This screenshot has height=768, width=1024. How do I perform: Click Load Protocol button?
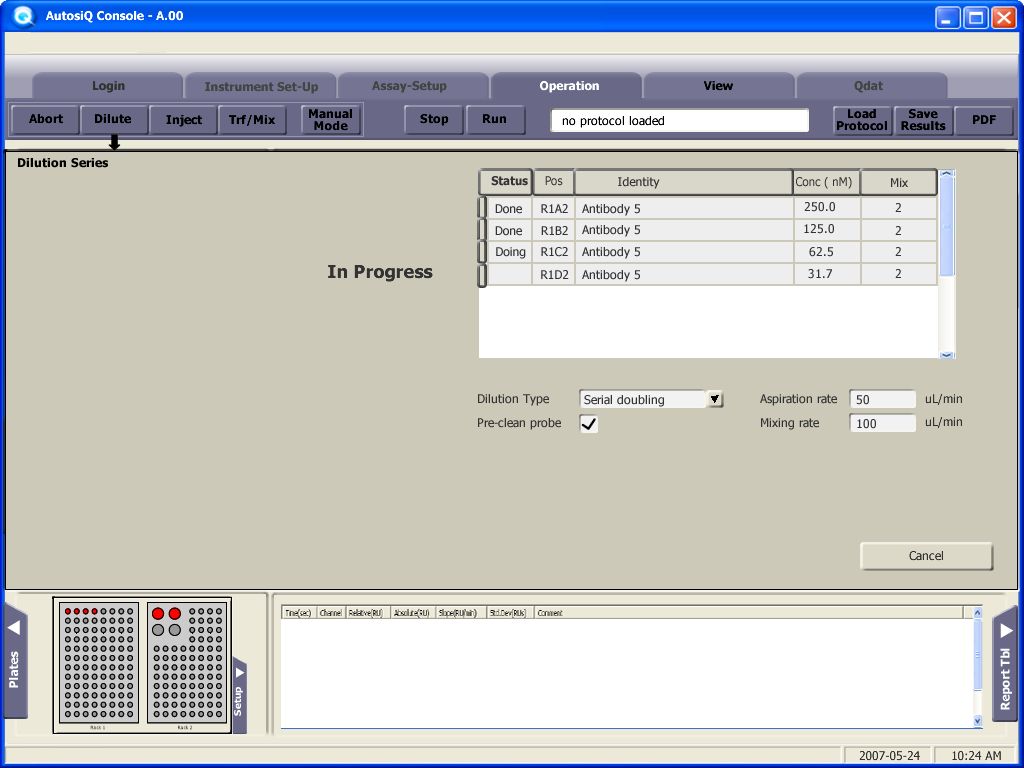click(861, 120)
